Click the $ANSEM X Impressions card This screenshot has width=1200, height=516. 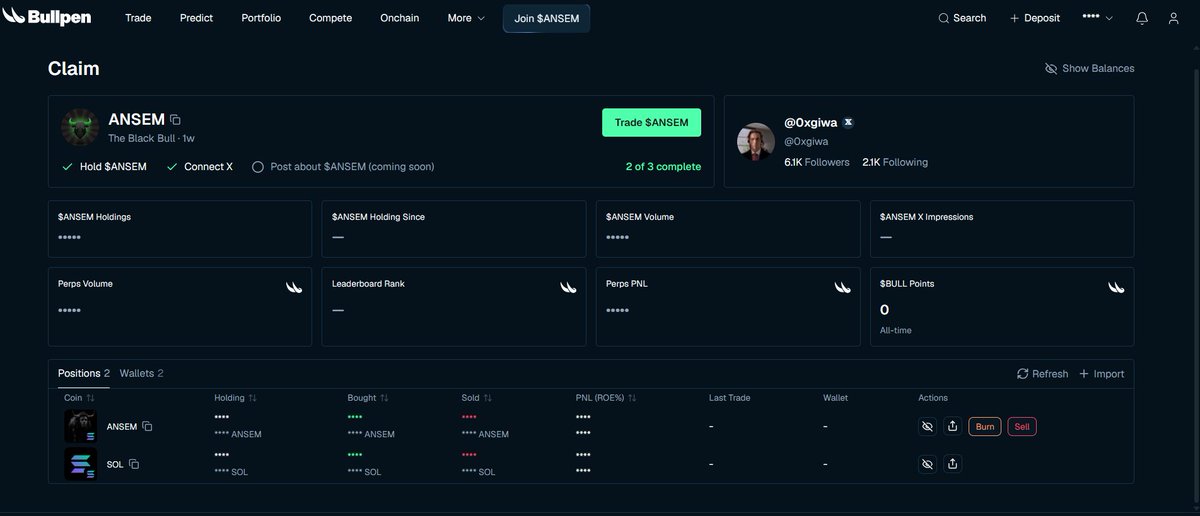(1002, 229)
